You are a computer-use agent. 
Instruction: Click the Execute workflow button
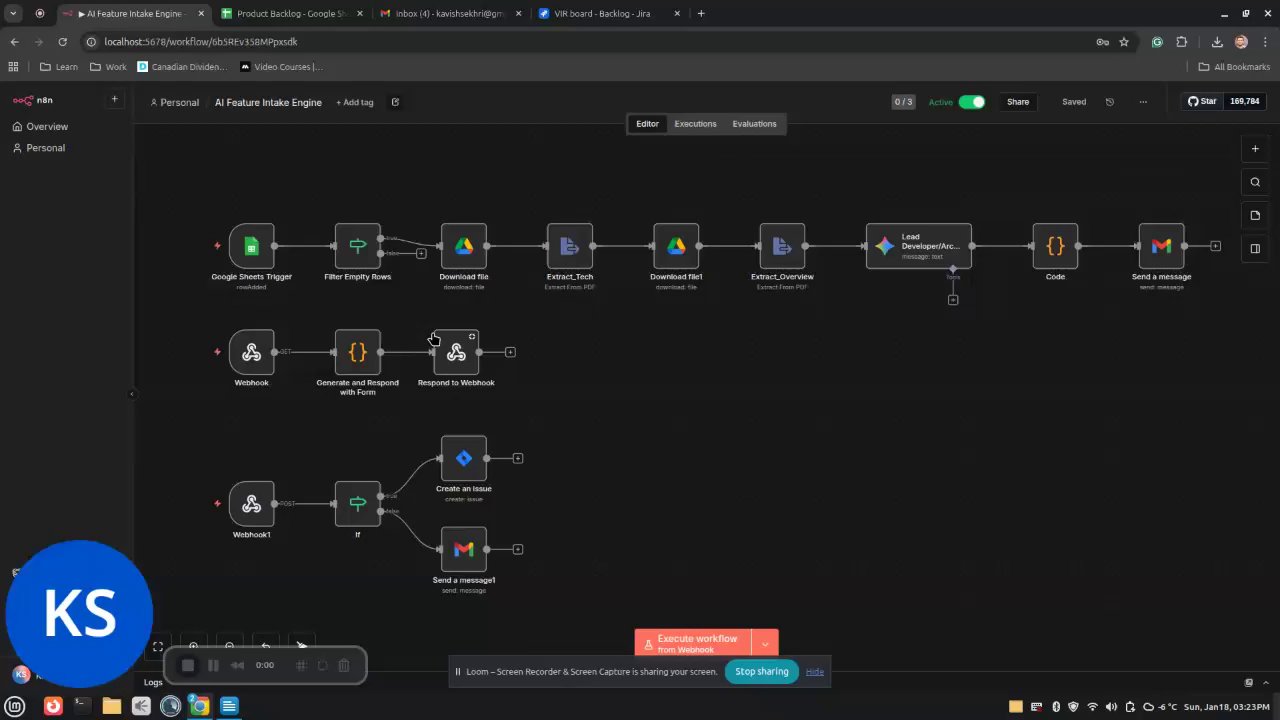(x=693, y=644)
